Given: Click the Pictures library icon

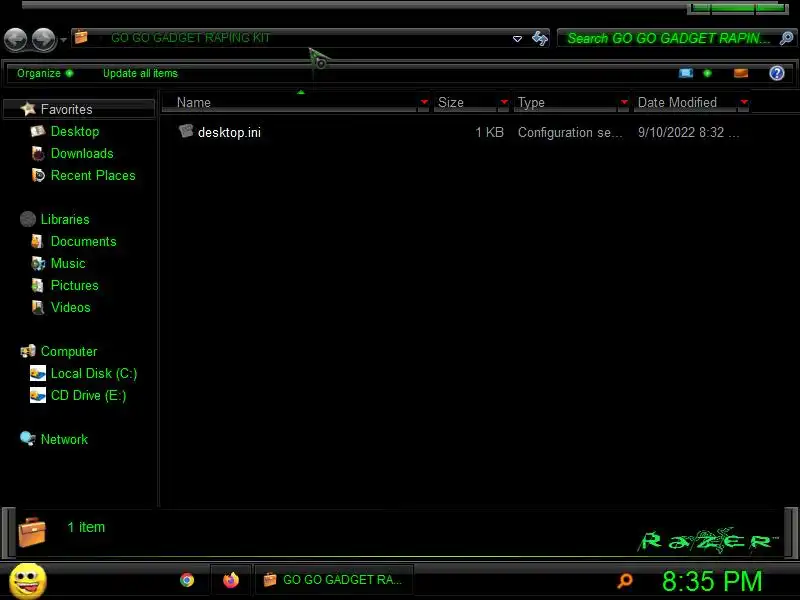Looking at the screenshot, I should click(x=37, y=285).
